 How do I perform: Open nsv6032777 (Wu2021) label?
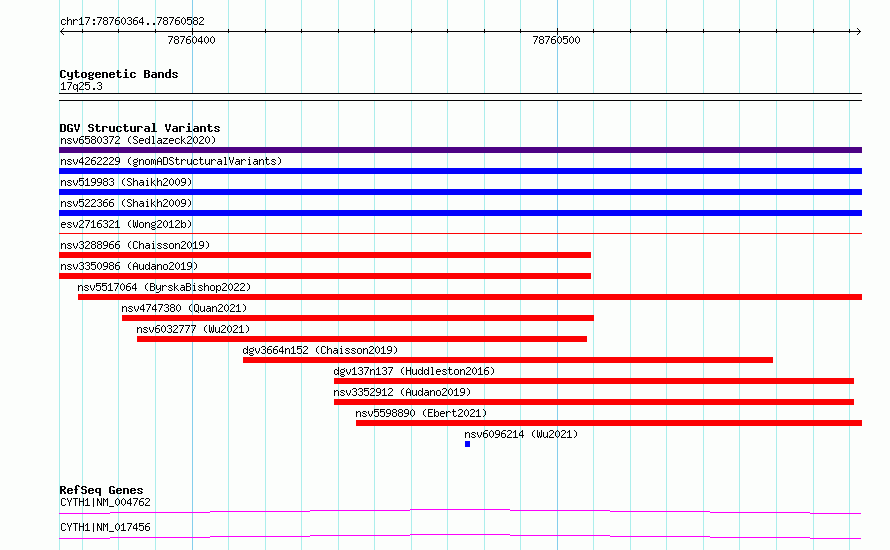(193, 329)
